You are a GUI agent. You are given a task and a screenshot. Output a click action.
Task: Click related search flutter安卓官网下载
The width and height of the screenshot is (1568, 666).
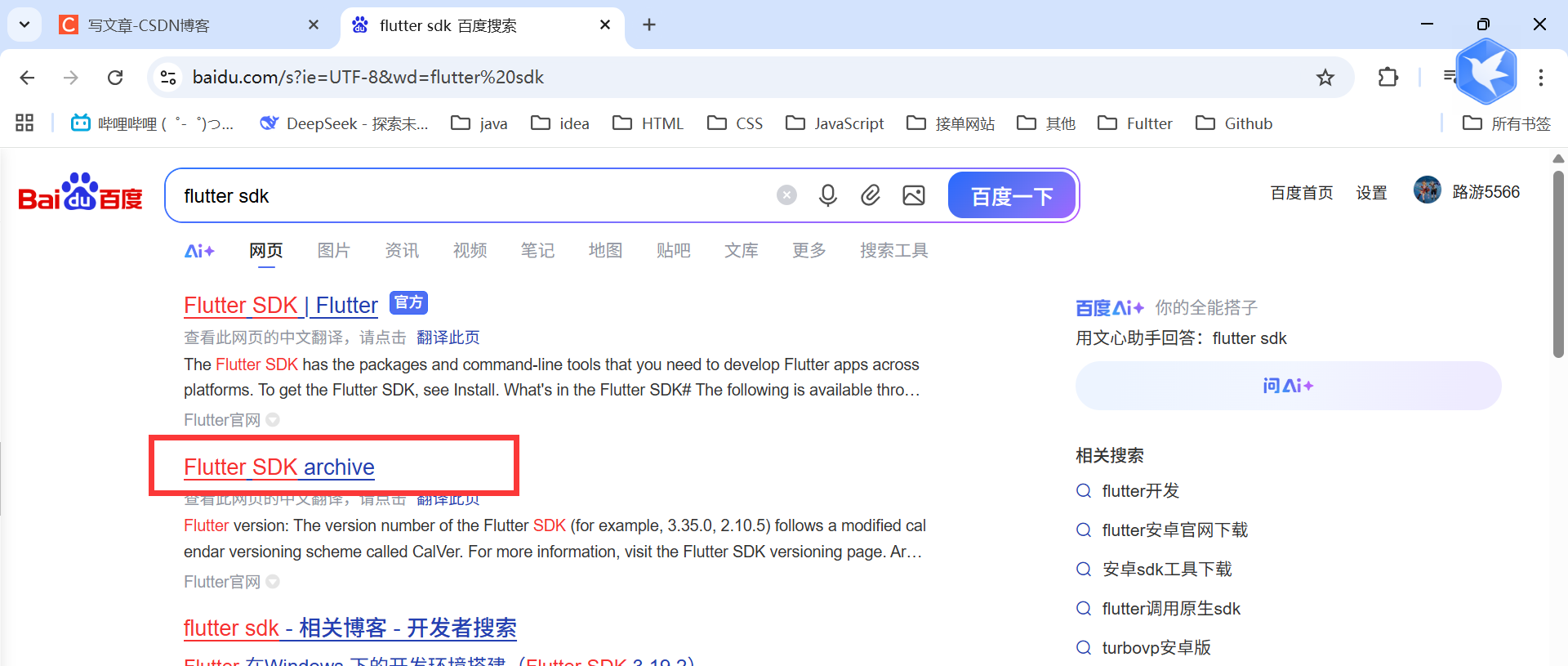click(1174, 530)
